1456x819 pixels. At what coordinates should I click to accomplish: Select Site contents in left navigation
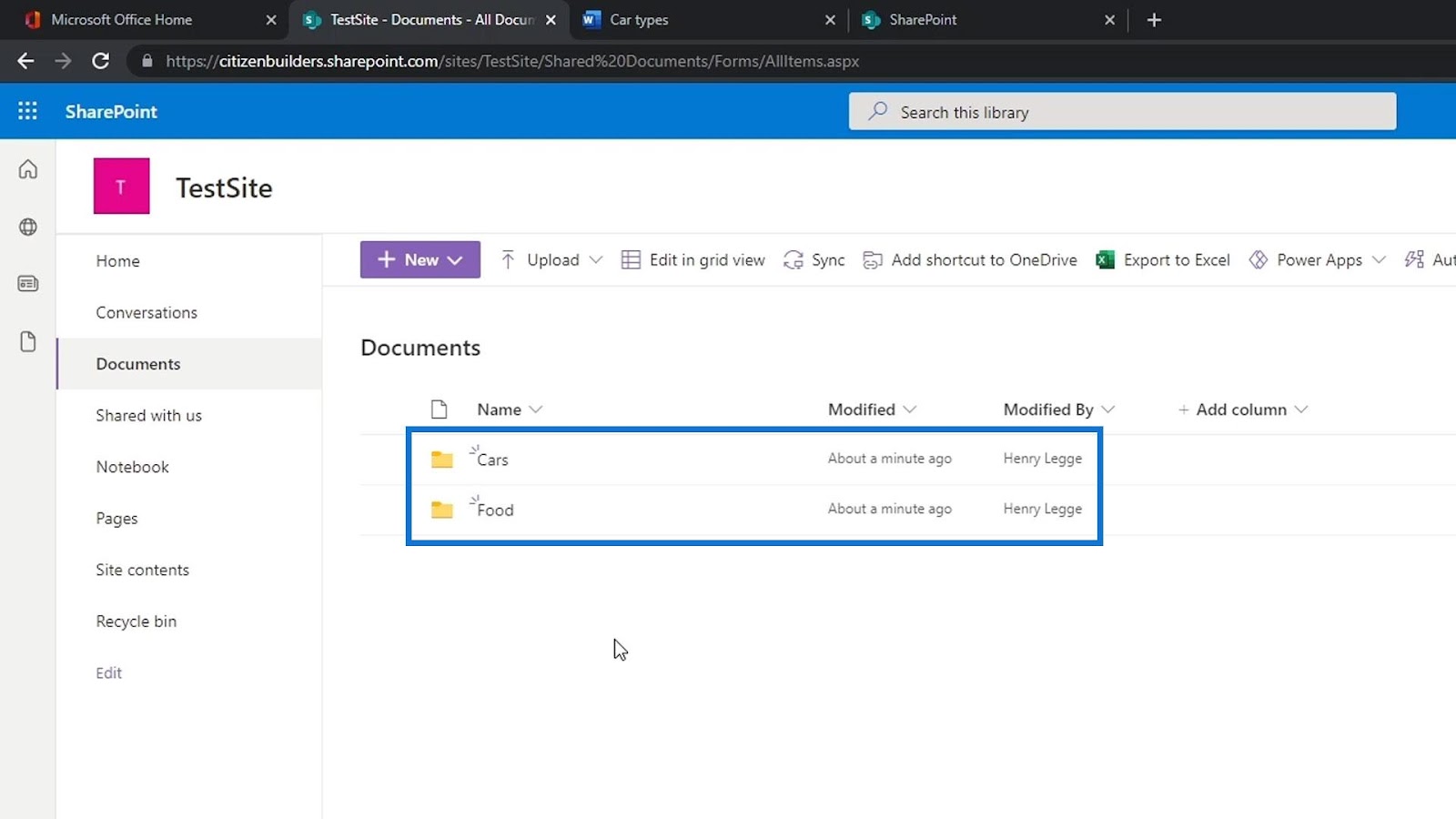point(143,570)
